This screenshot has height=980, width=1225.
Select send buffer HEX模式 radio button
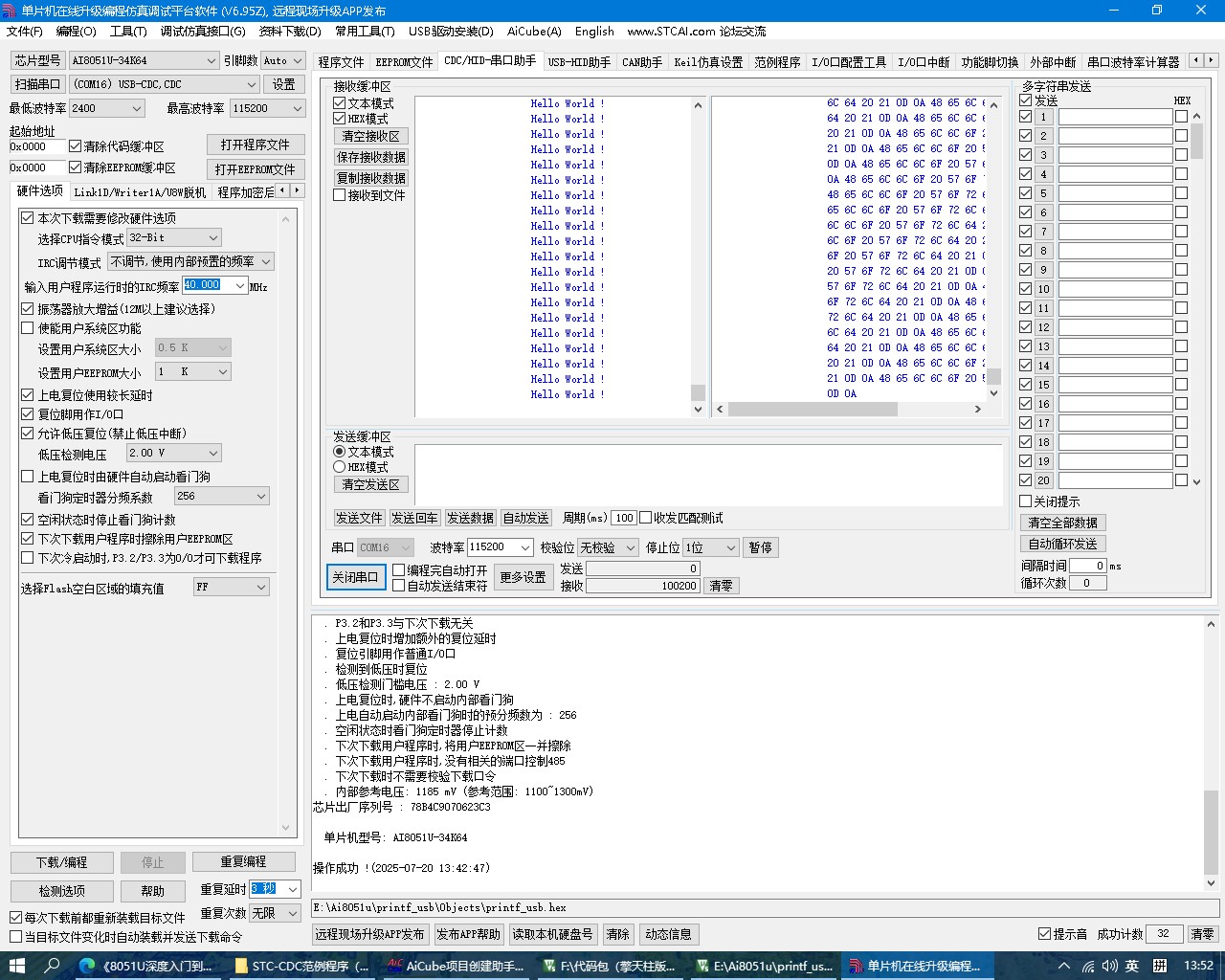340,467
